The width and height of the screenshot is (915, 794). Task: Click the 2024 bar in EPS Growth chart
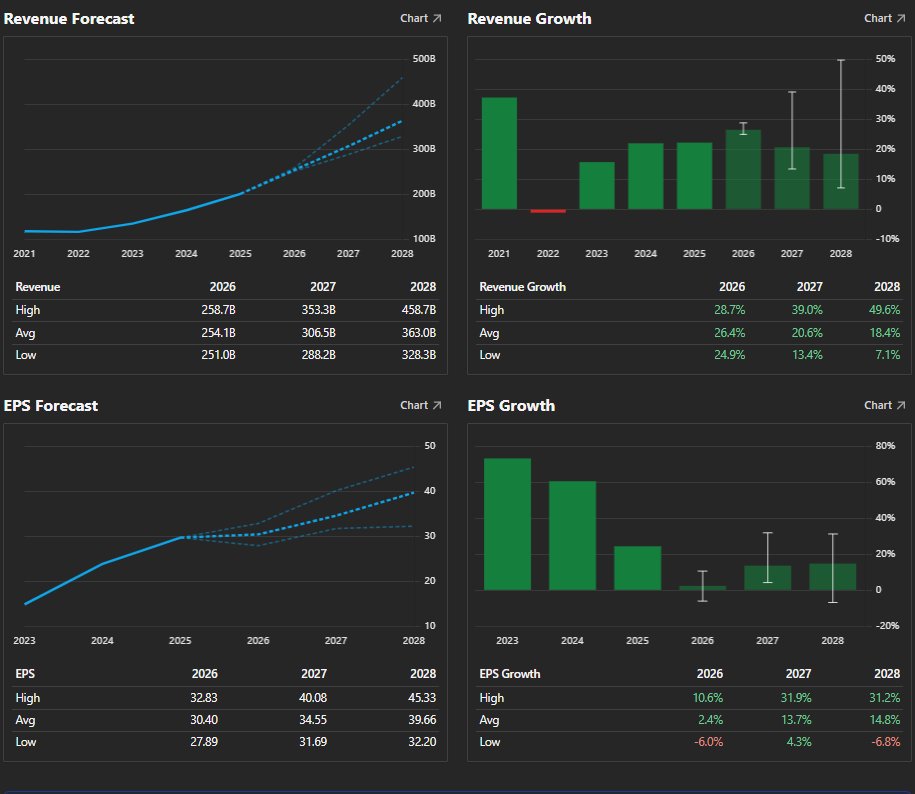(x=572, y=536)
